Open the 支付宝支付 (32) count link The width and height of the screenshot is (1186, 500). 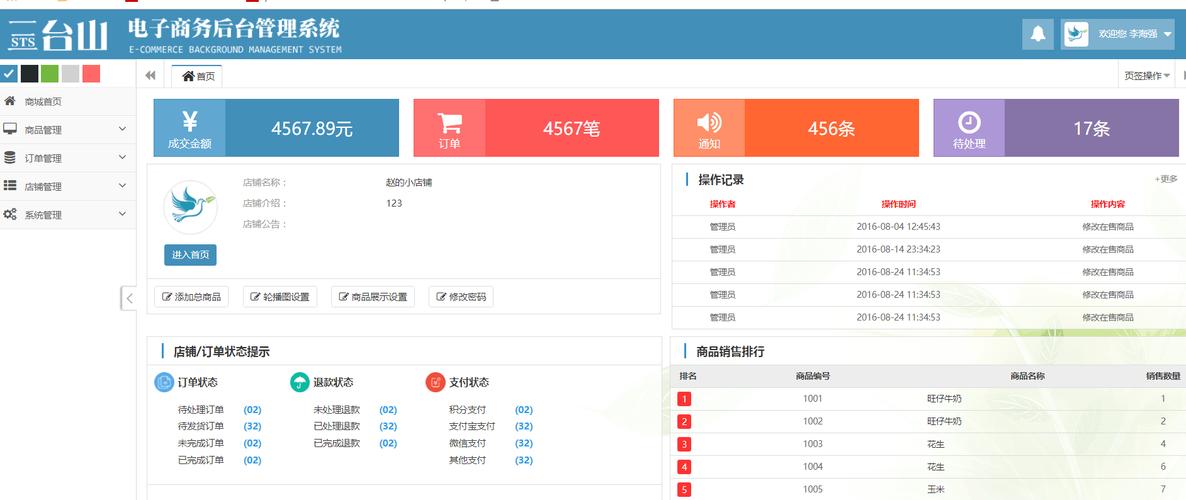point(523,427)
